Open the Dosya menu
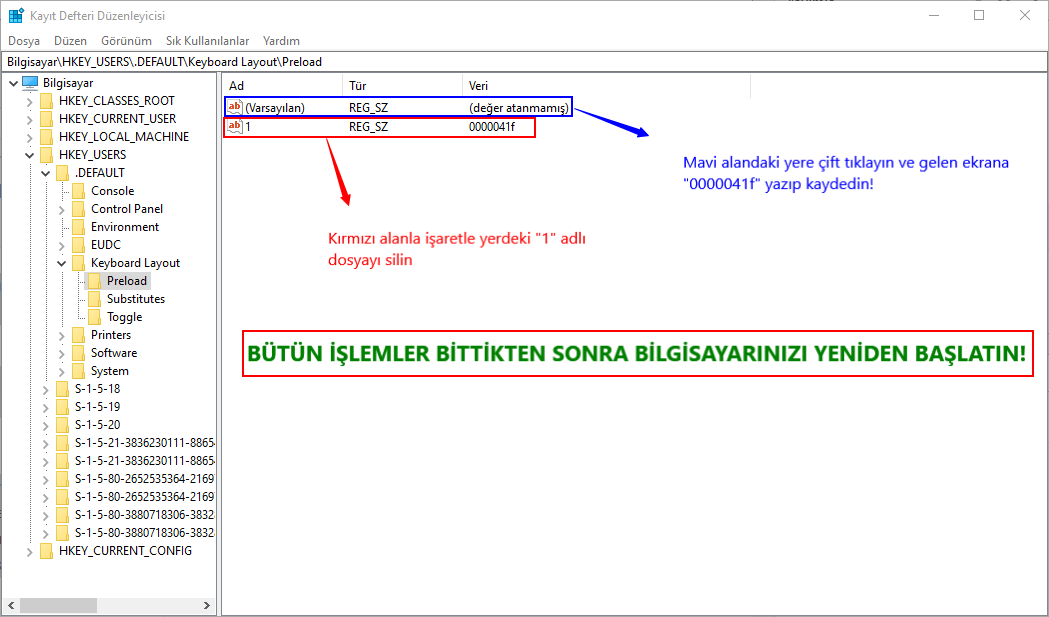 point(24,41)
